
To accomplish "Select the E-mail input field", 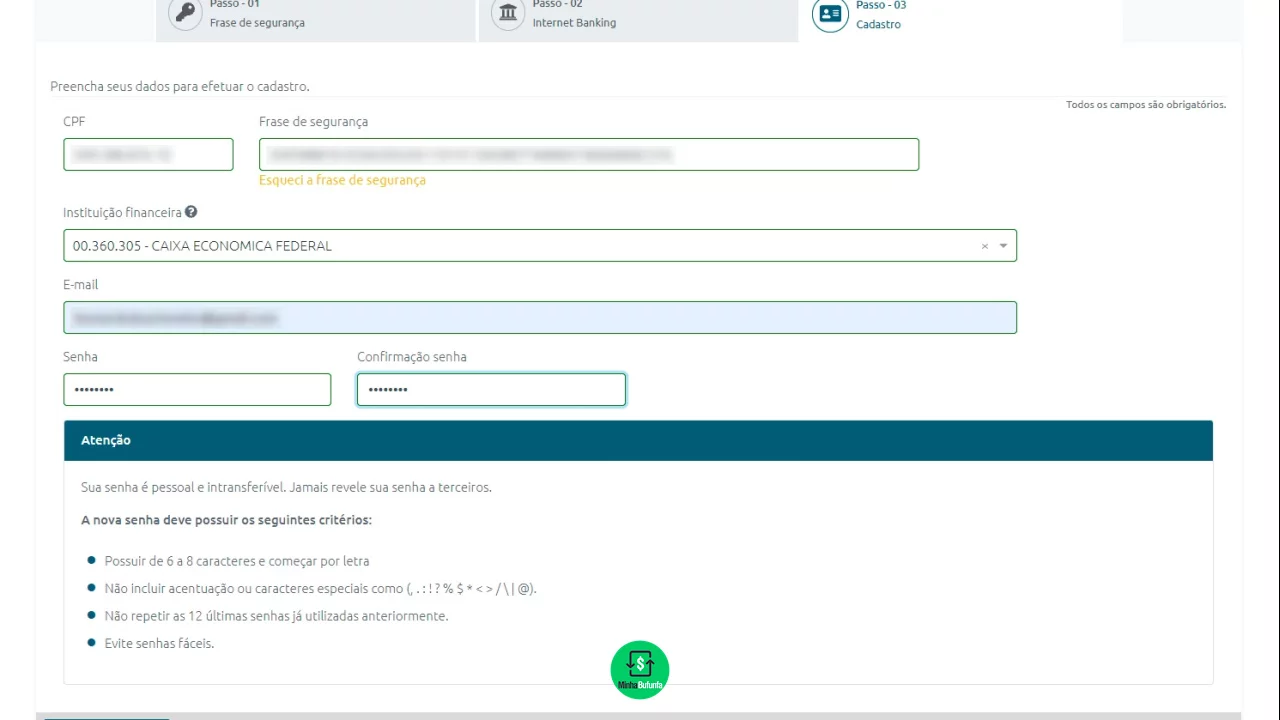I will tap(540, 318).
